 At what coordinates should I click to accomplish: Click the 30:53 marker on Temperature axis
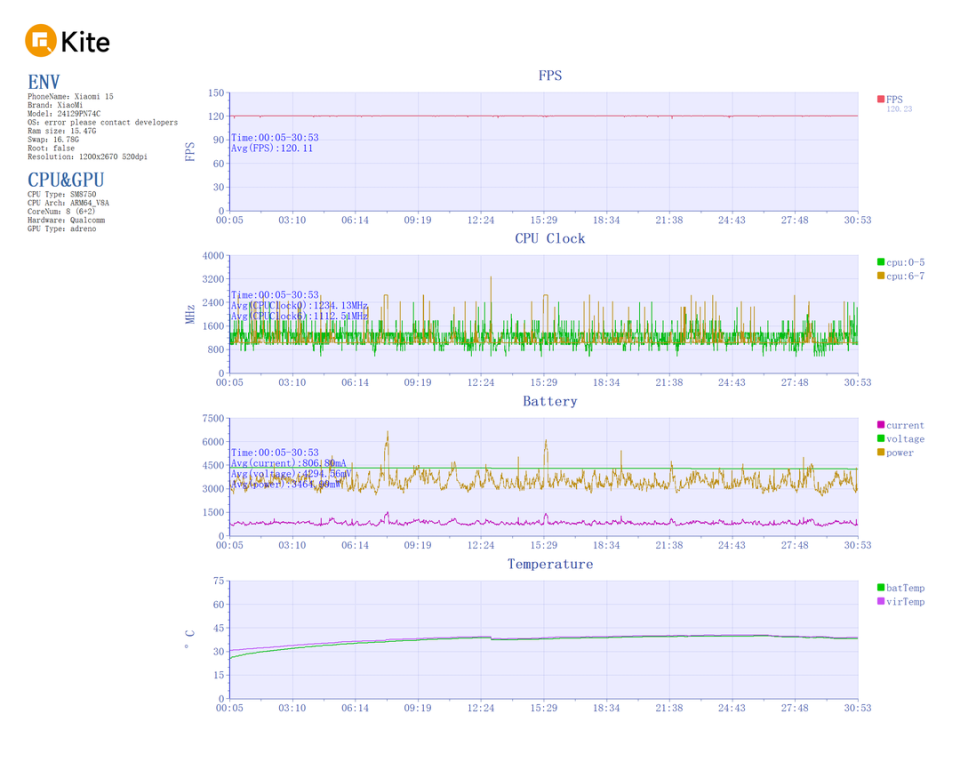(857, 708)
